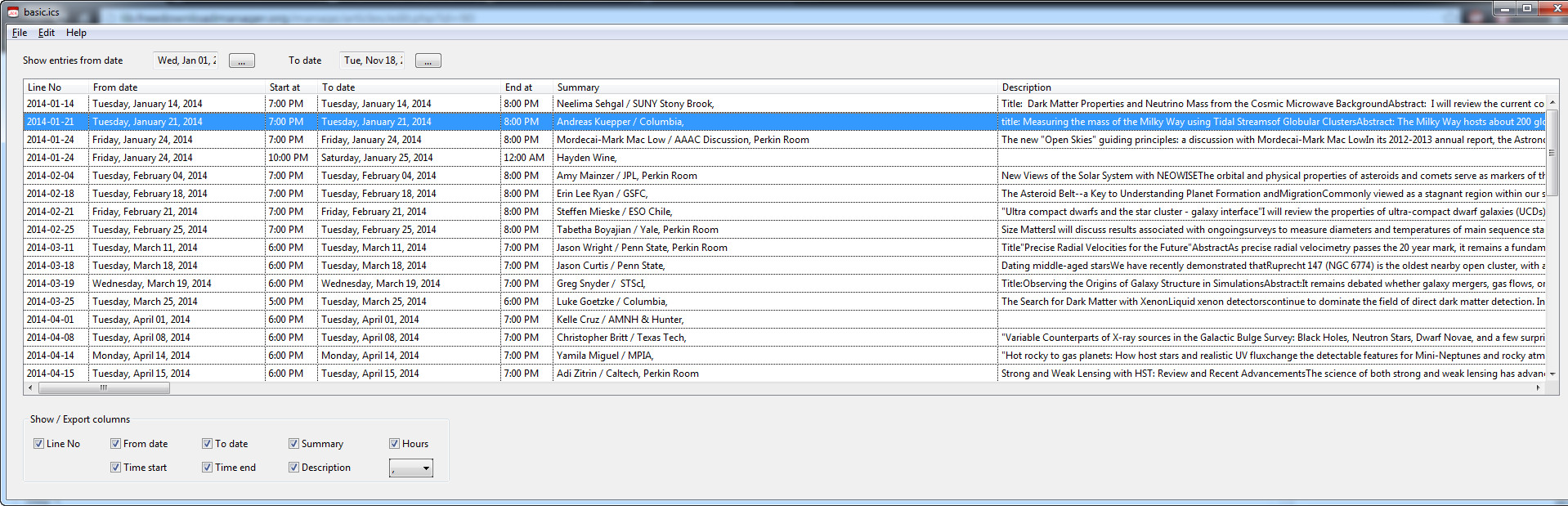Click the table's horizontal scrollbar right arrow
1568x506 pixels.
[1539, 388]
